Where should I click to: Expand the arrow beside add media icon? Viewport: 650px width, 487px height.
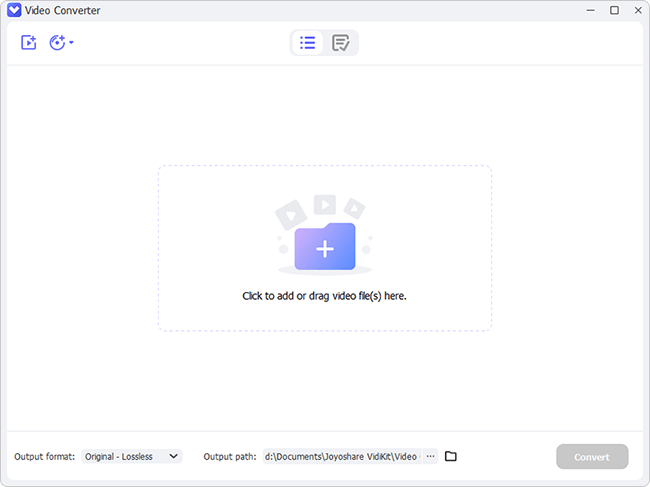tap(72, 43)
